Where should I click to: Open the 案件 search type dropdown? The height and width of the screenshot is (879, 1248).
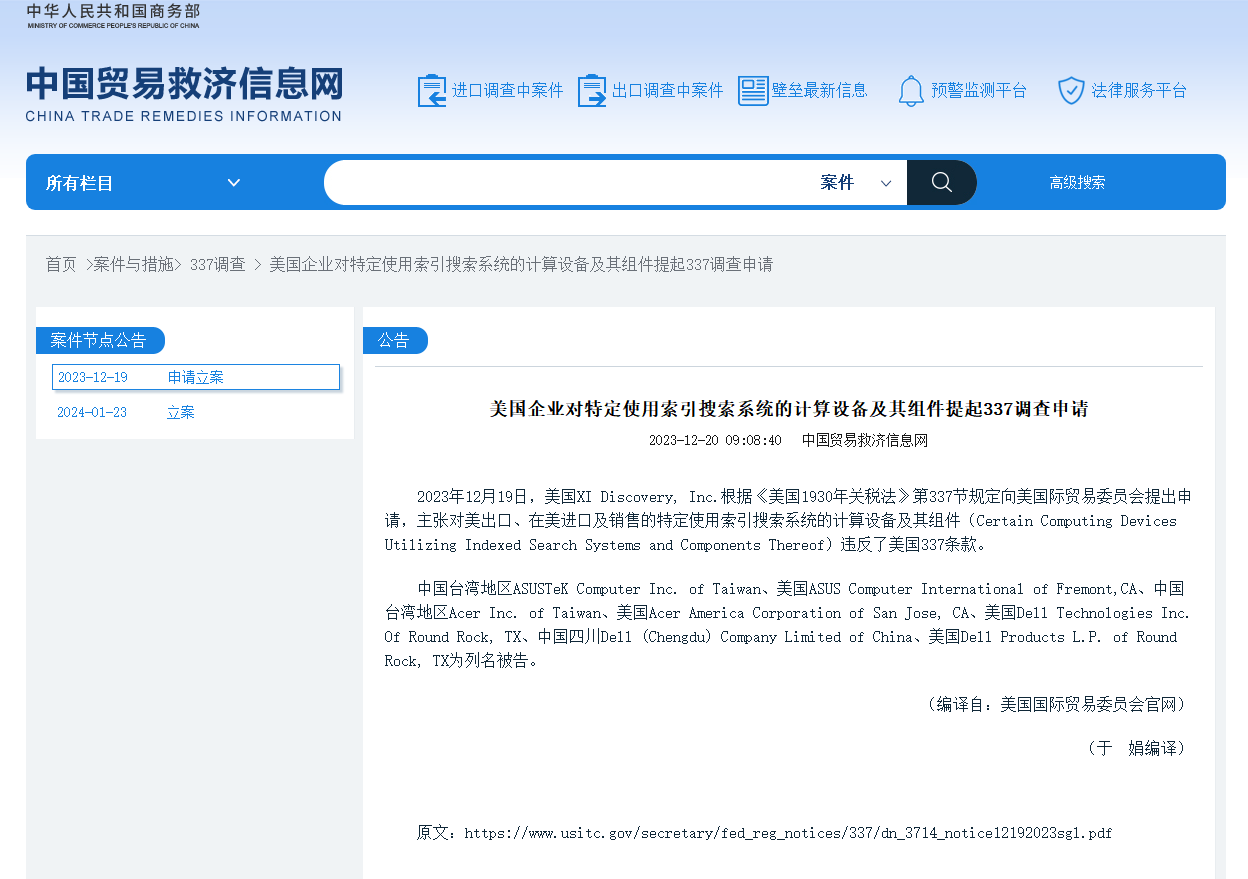856,182
